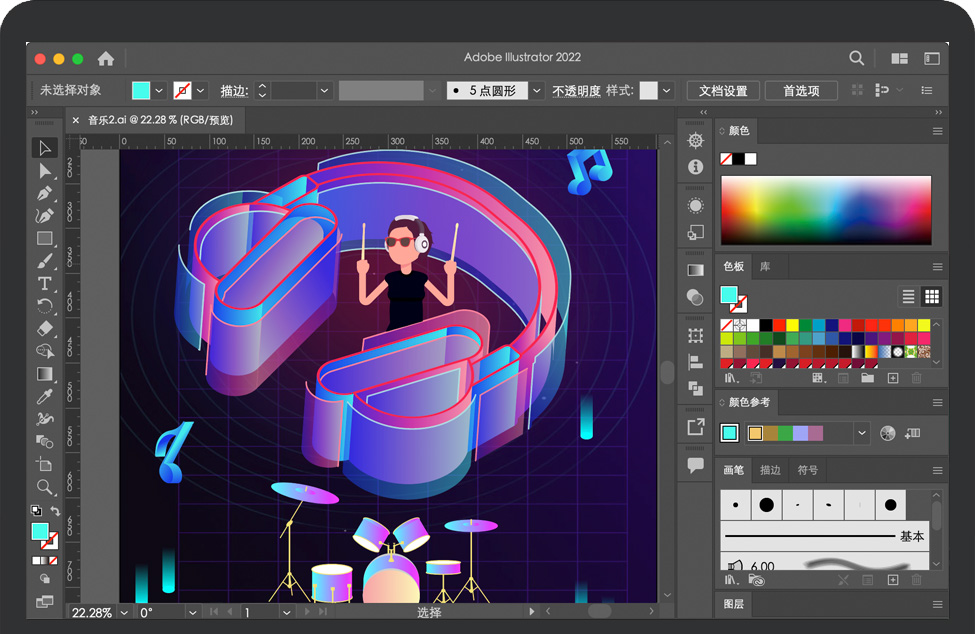This screenshot has height=634, width=975.
Task: Expand the zoom level 22.28% dropdown
Action: point(125,612)
